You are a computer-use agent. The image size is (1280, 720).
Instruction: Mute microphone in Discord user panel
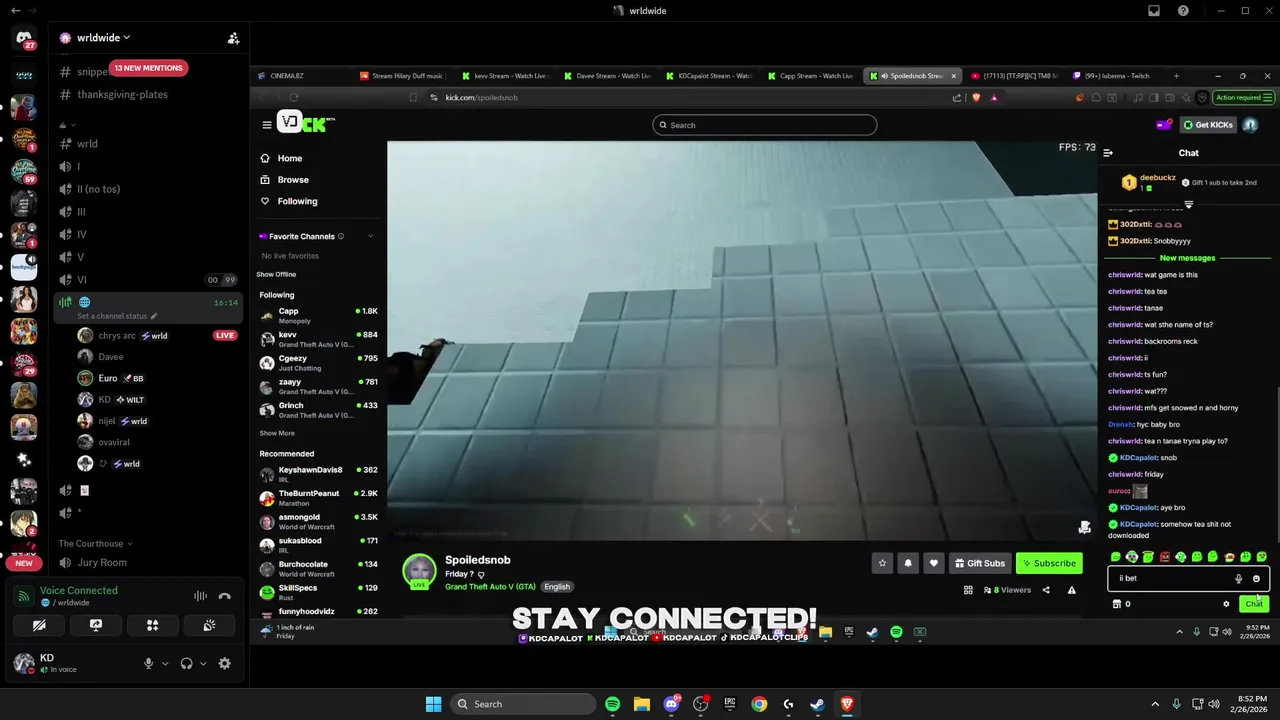point(148,663)
